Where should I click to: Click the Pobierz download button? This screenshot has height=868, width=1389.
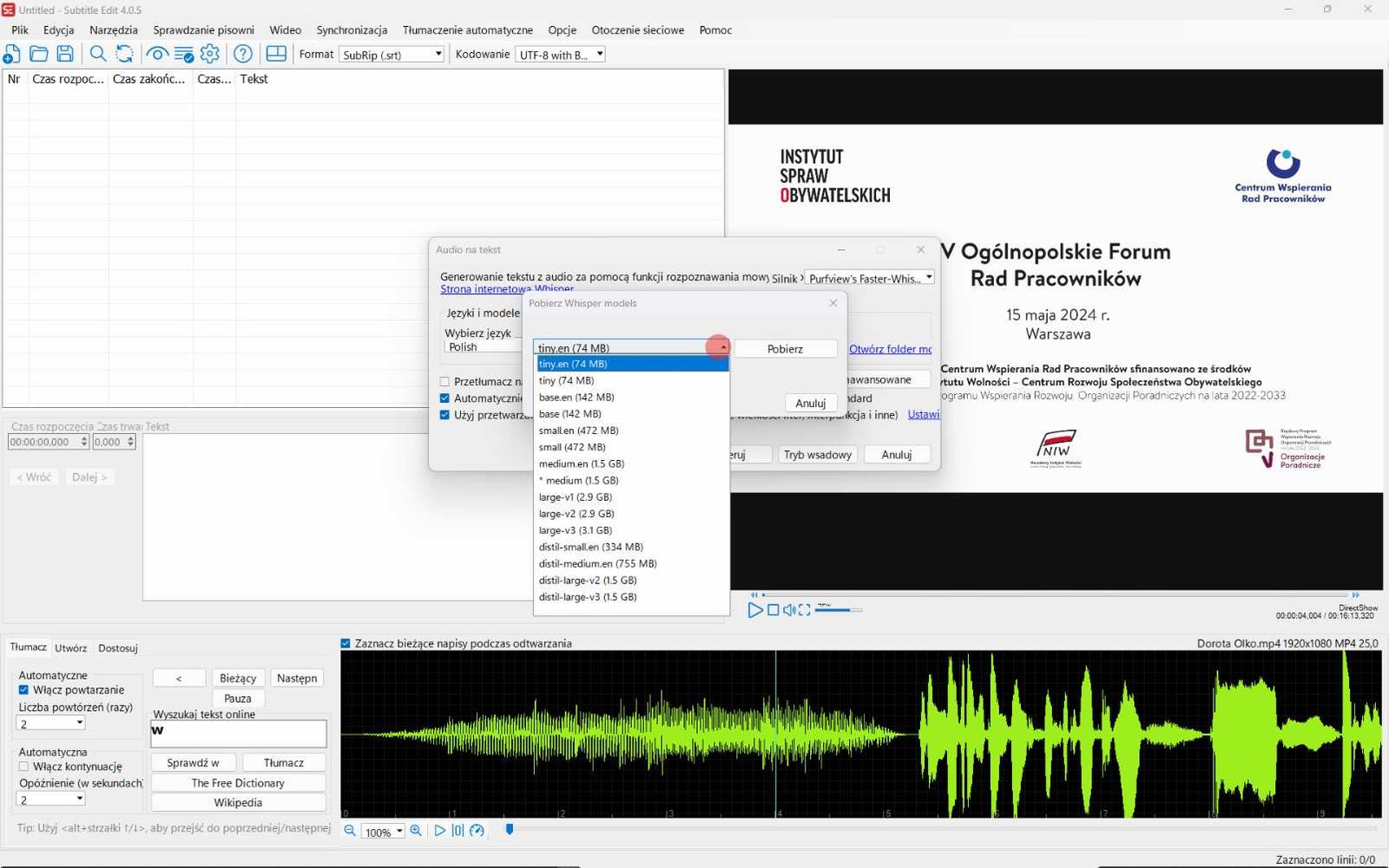(x=786, y=349)
